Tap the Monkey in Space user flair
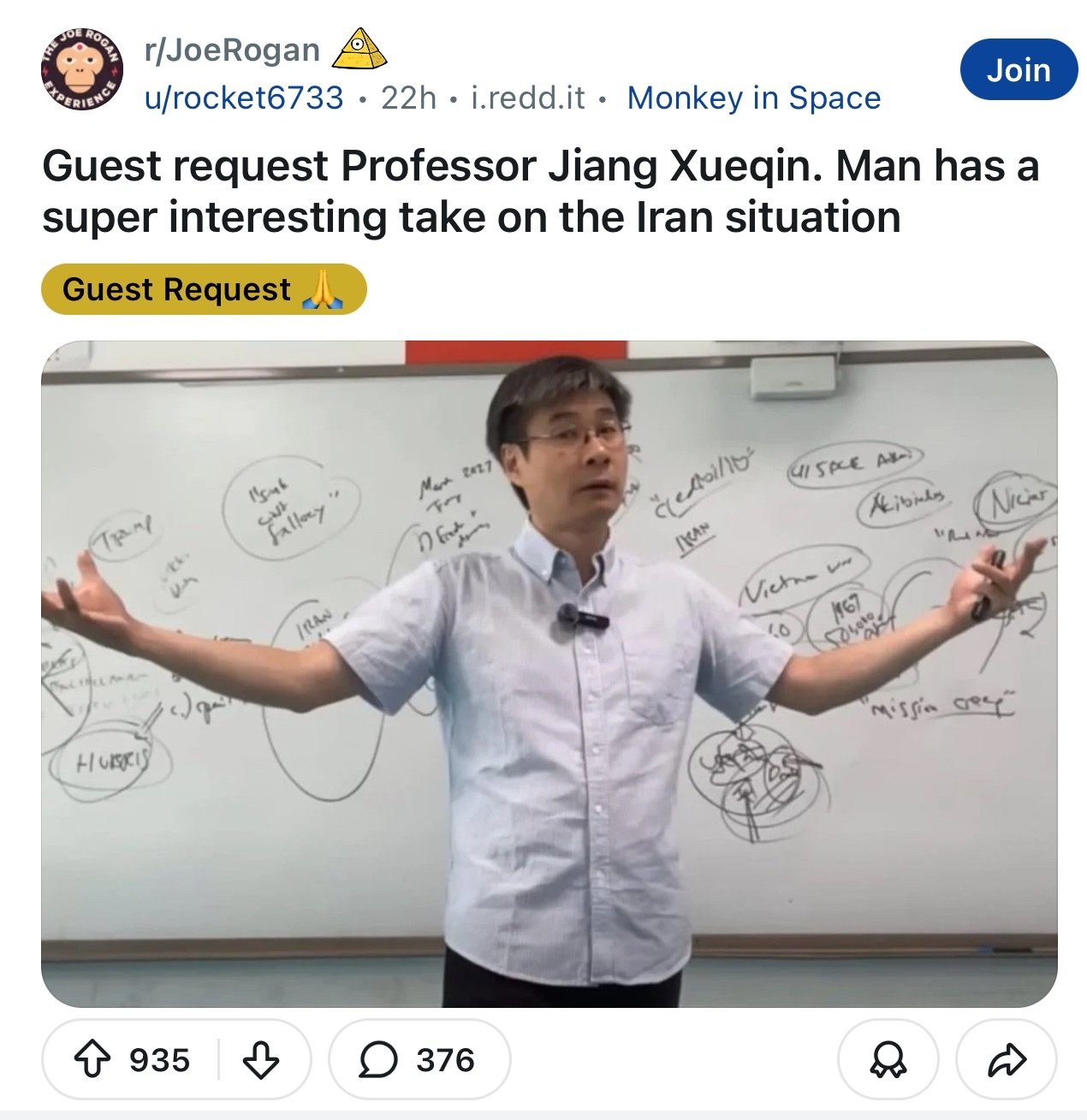The width and height of the screenshot is (1087, 1120). [x=754, y=98]
